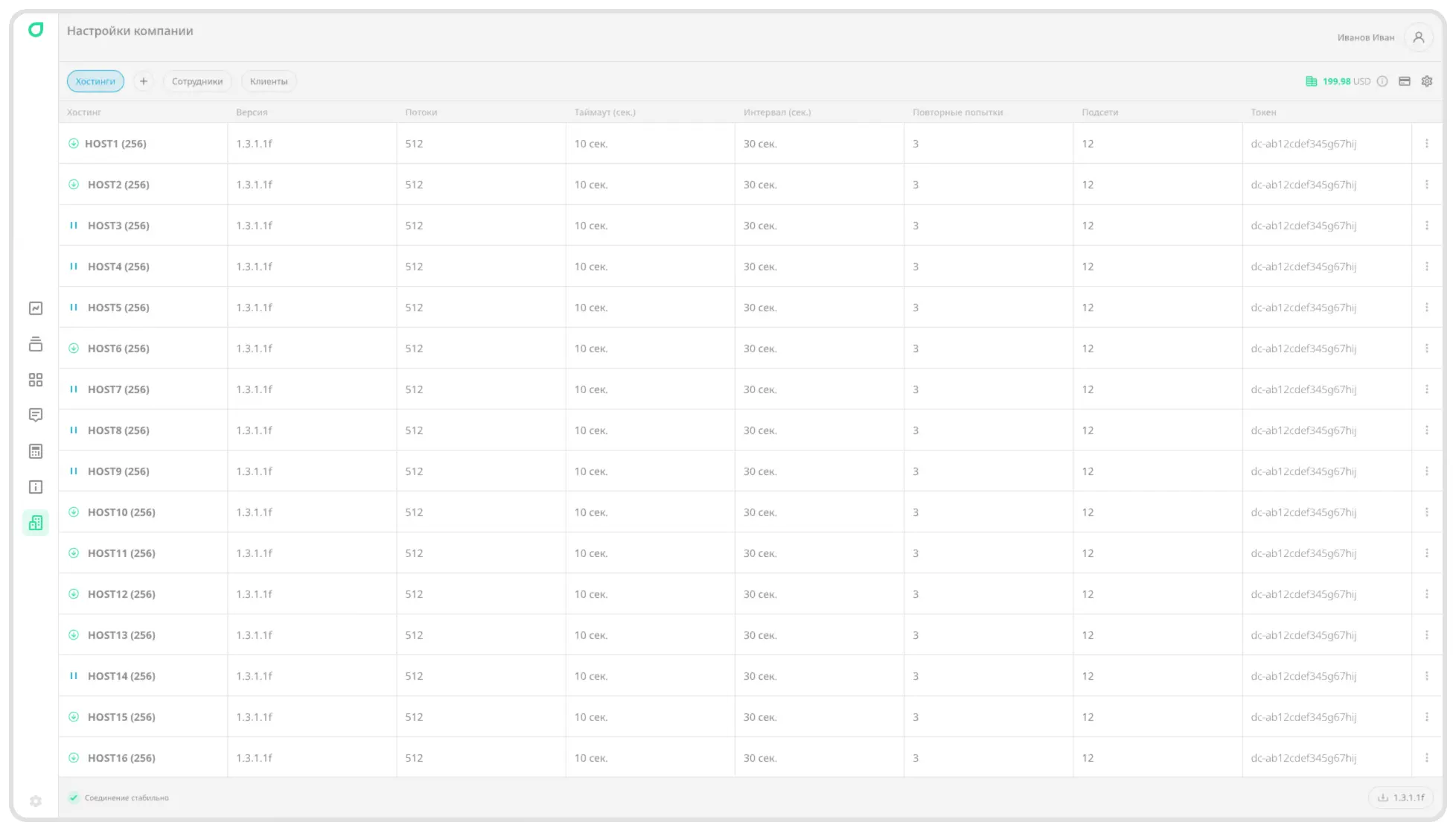Switch to the Клиенты tab
1456x831 pixels.
pyautogui.click(x=269, y=81)
